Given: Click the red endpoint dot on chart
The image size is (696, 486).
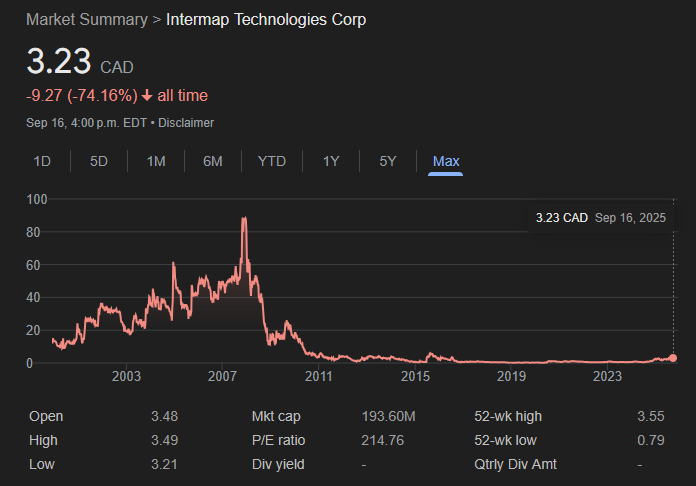Looking at the screenshot, I should [x=673, y=358].
